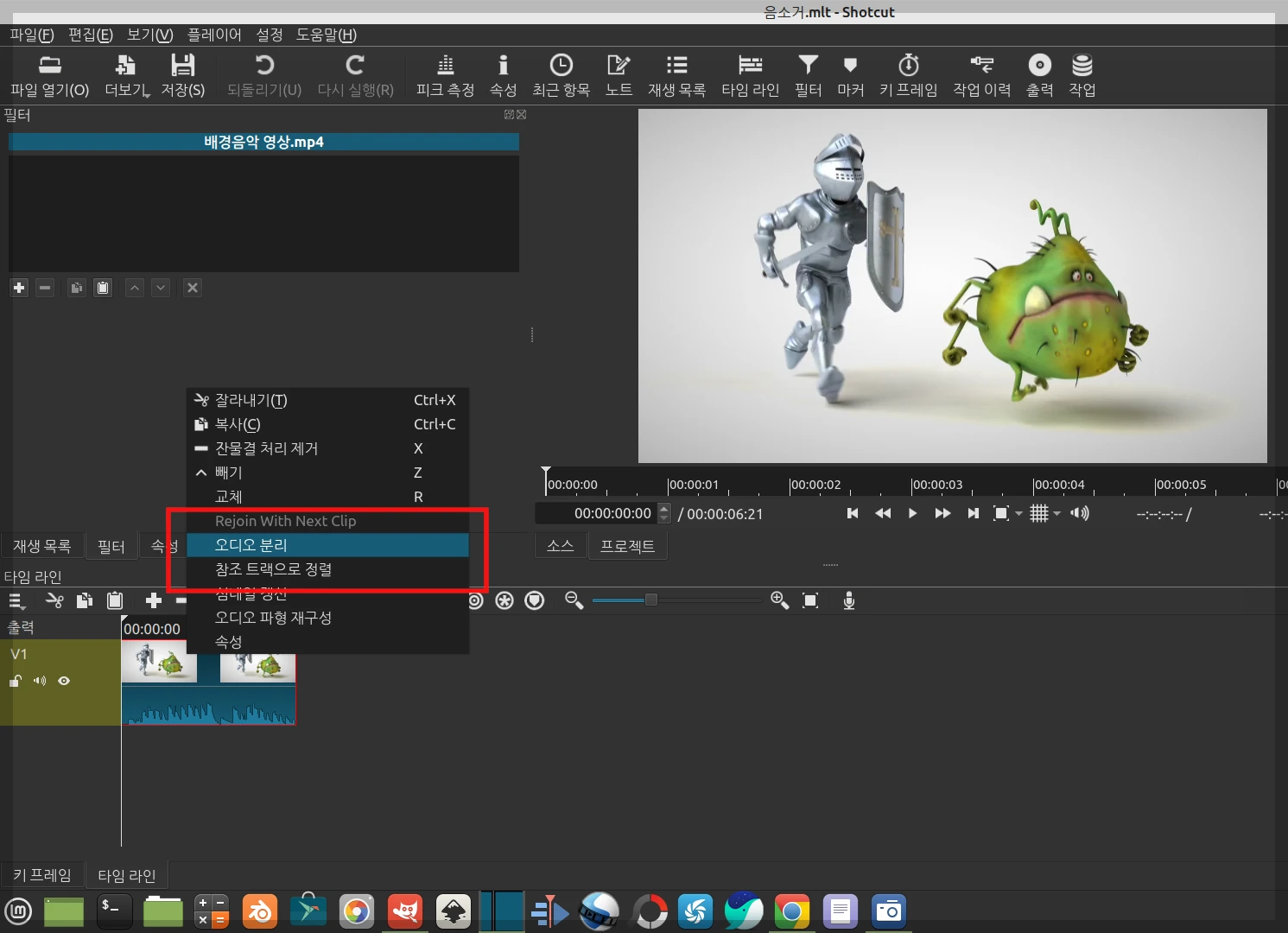Open 최근 항목 recent files panel
The width and height of the screenshot is (1288, 933).
click(x=561, y=76)
